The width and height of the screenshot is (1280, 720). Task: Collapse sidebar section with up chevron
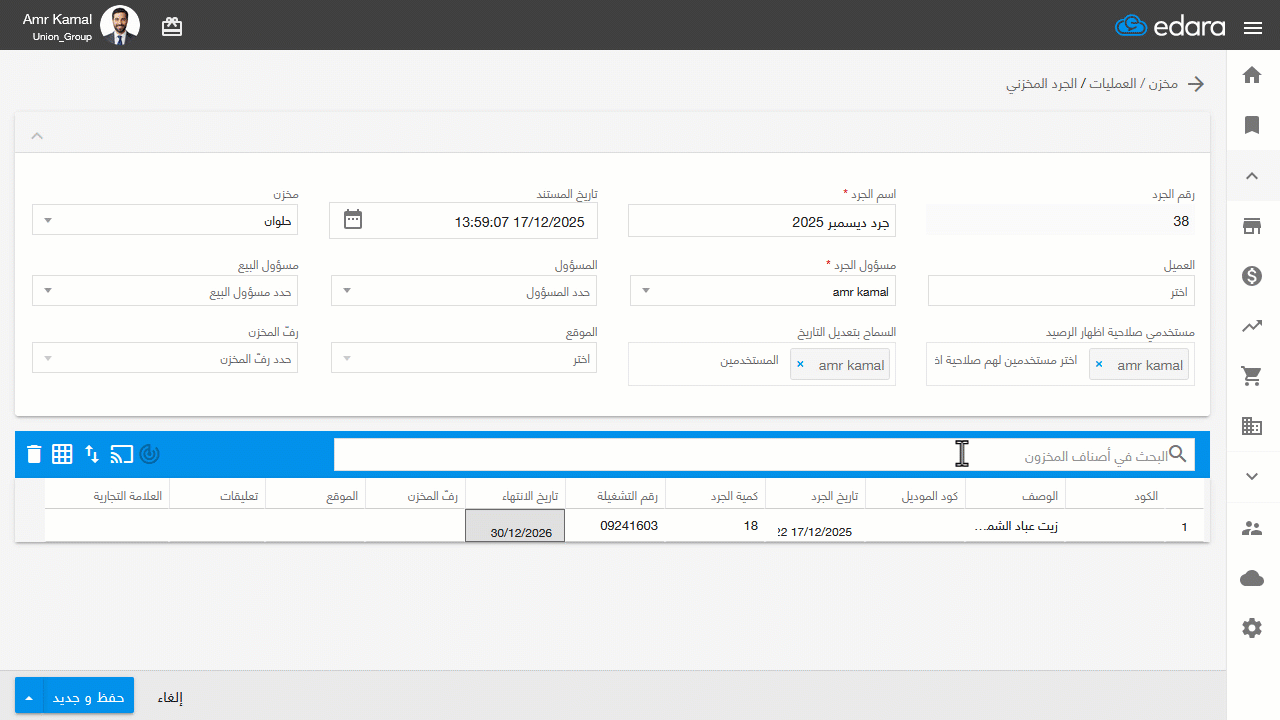click(x=1252, y=176)
